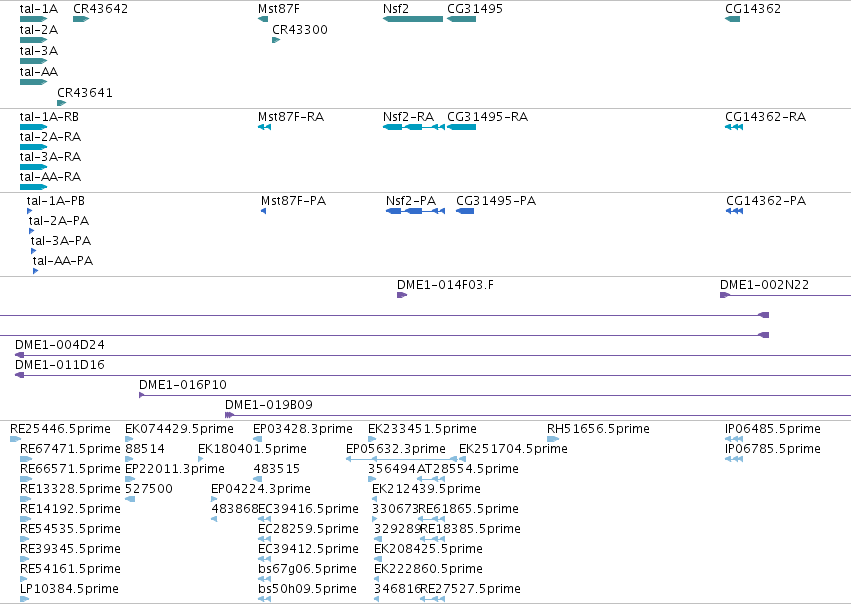Click EST bs67g06.5prime

tap(307, 569)
